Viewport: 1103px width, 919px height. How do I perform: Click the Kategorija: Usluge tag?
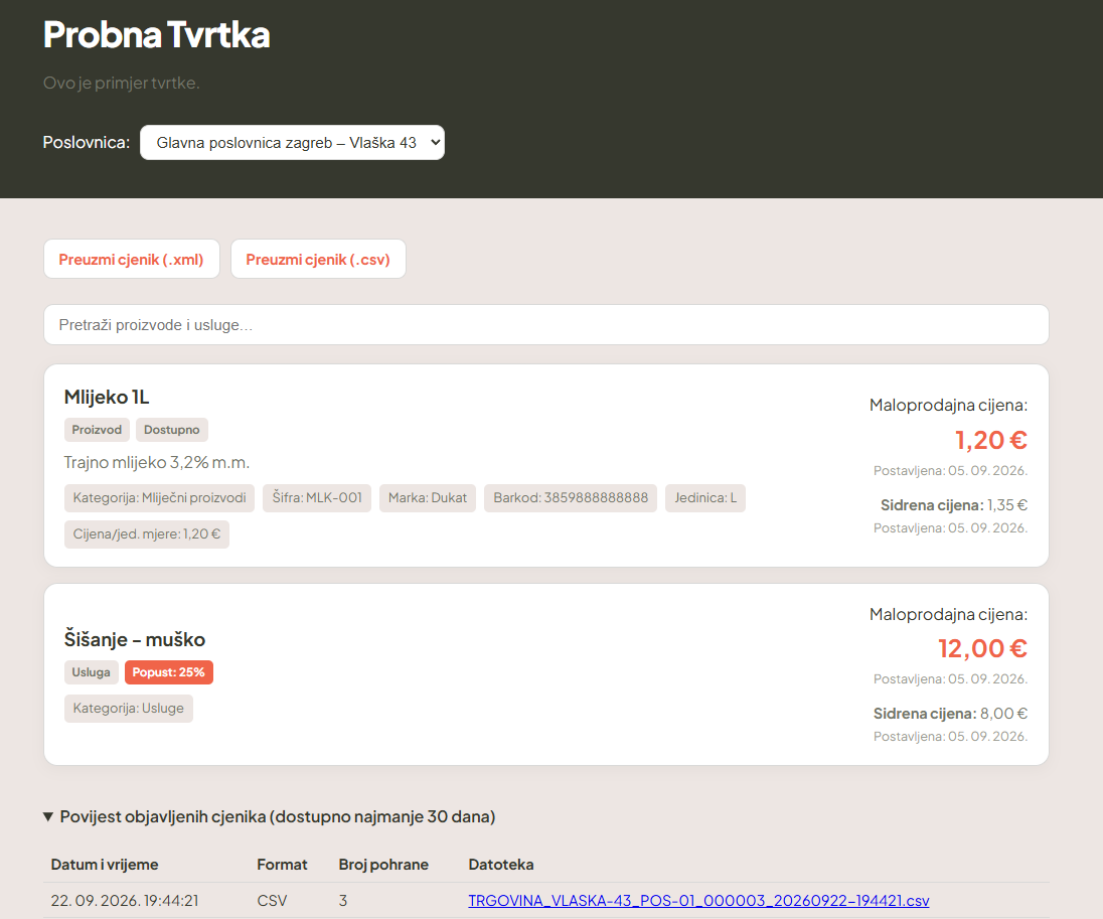(128, 708)
